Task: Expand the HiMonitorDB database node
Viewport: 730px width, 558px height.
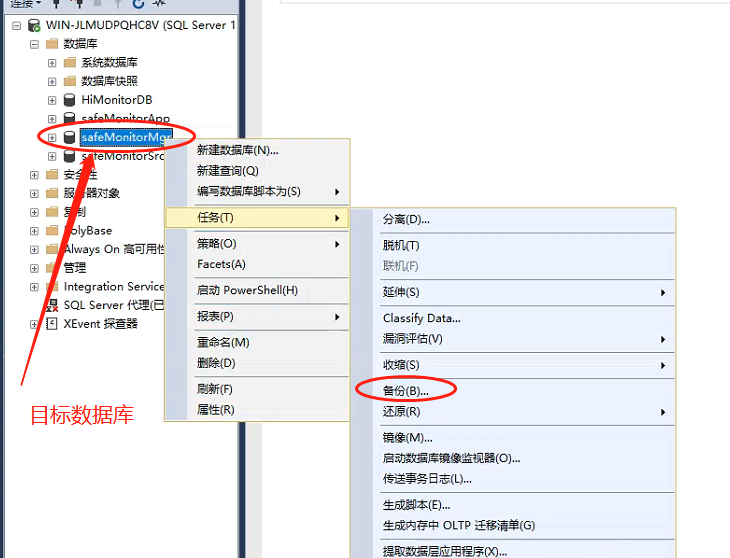Action: click(x=52, y=100)
